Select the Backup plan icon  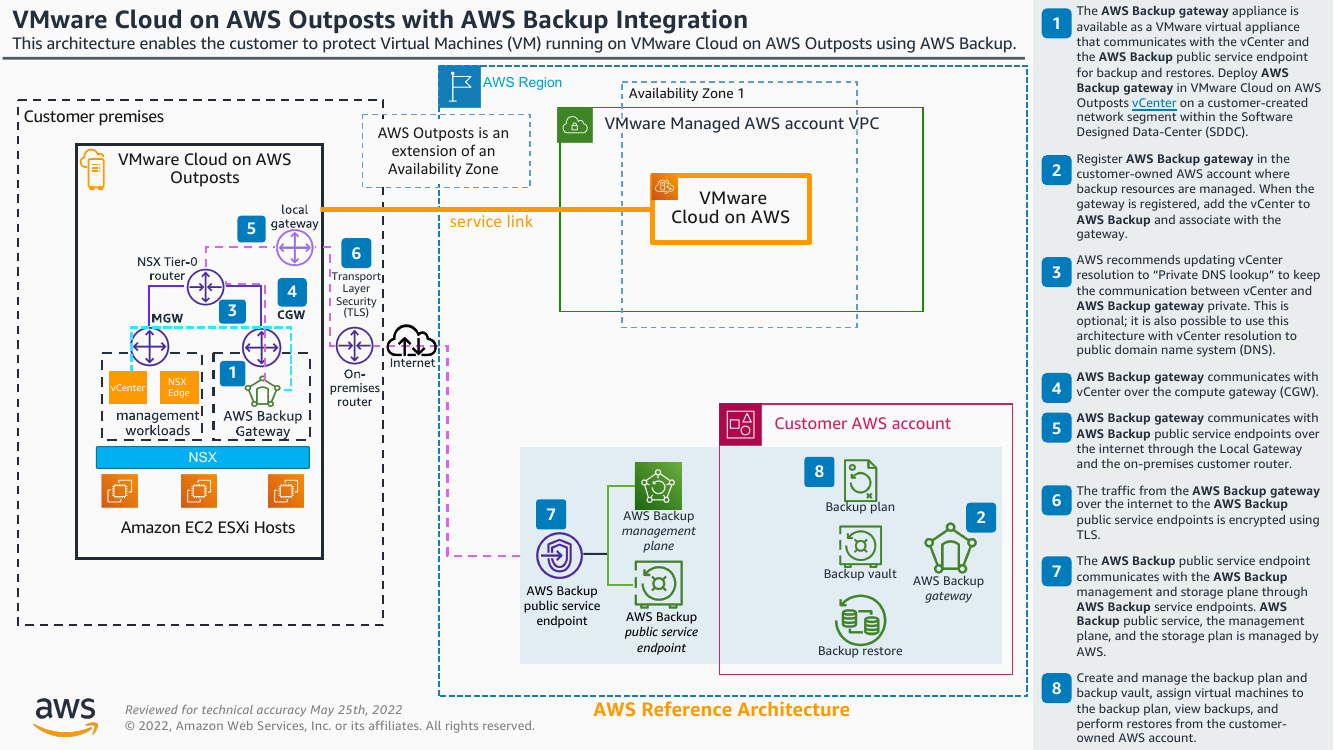point(860,480)
